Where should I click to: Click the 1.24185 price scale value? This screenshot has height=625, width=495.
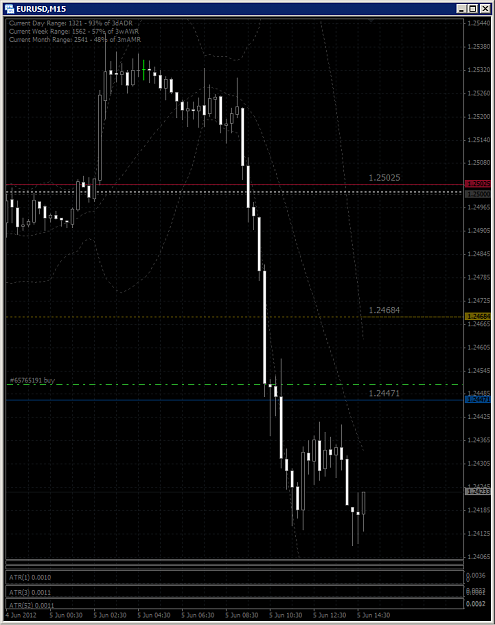(x=479, y=510)
